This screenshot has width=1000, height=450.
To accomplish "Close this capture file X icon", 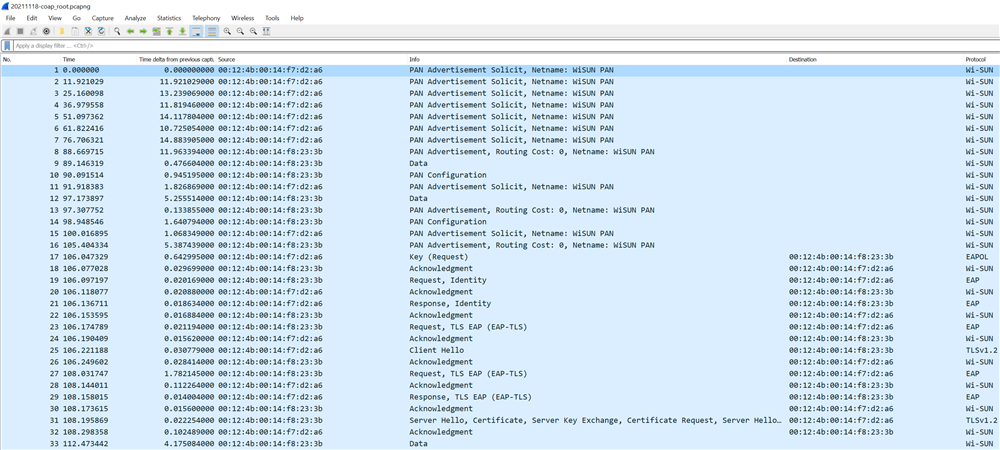I will click(x=88, y=31).
